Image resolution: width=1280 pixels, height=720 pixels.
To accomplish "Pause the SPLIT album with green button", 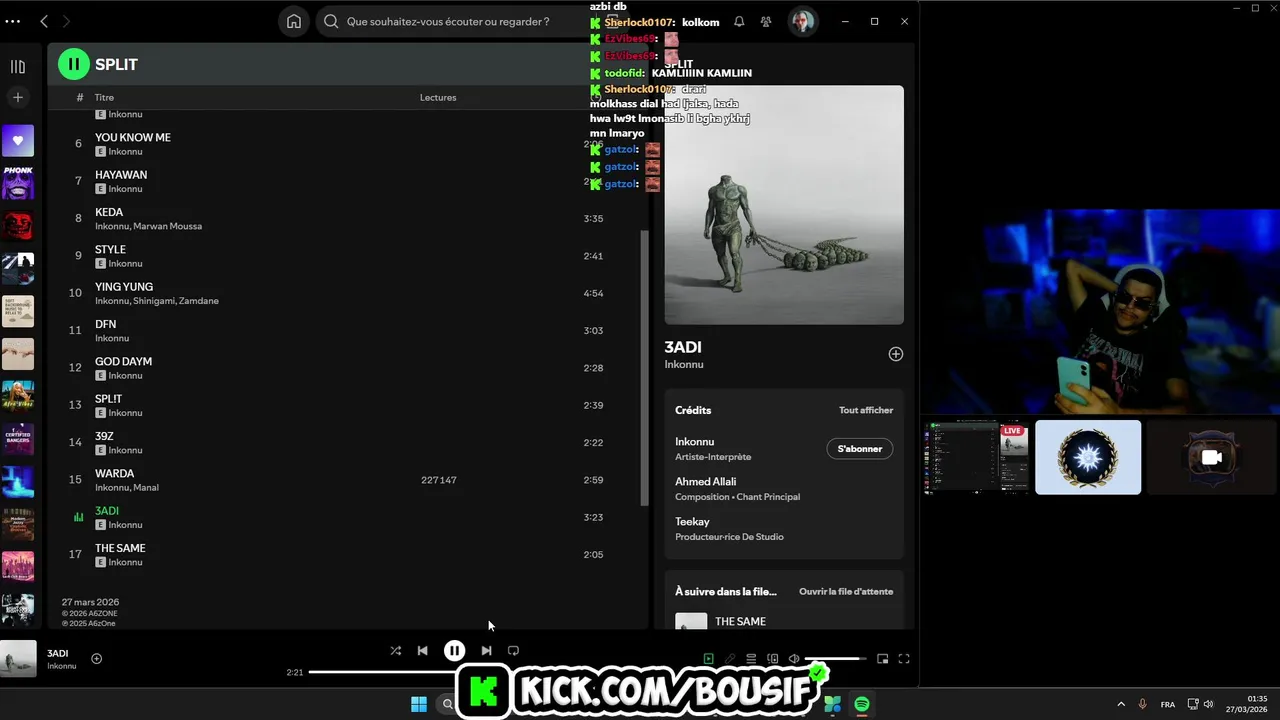I will point(73,64).
